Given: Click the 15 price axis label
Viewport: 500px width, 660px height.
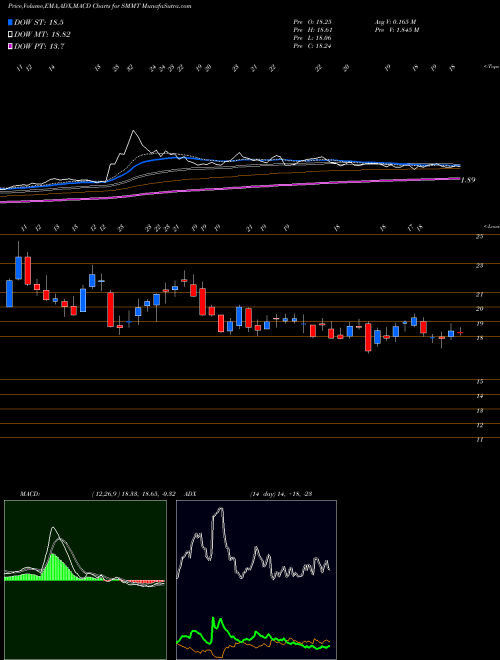Looking at the screenshot, I should pos(479,382).
